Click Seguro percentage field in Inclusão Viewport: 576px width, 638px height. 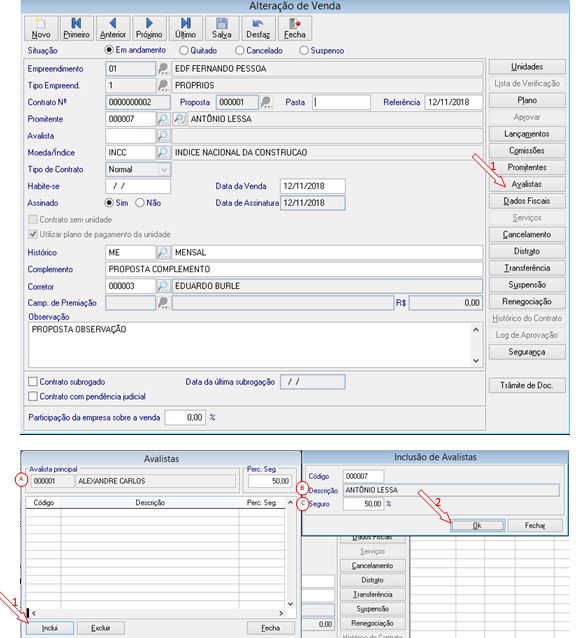pyautogui.click(x=363, y=504)
